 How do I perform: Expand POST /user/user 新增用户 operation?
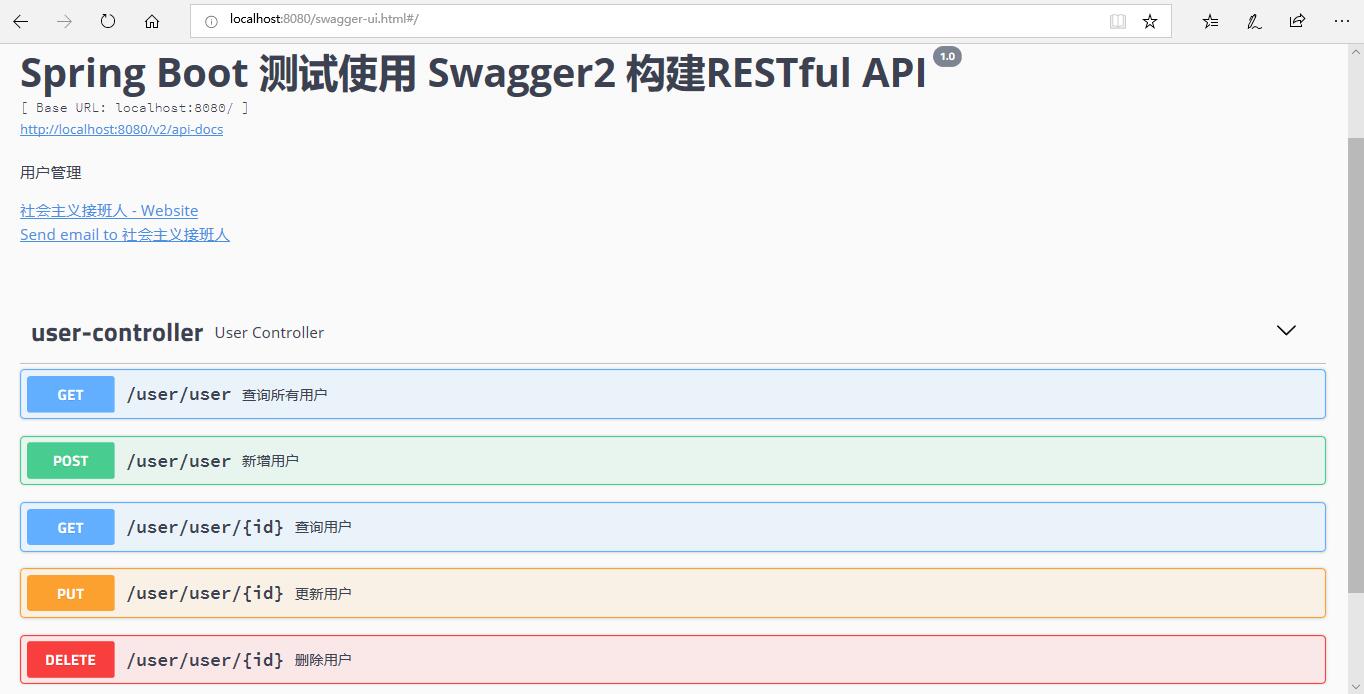pos(673,461)
